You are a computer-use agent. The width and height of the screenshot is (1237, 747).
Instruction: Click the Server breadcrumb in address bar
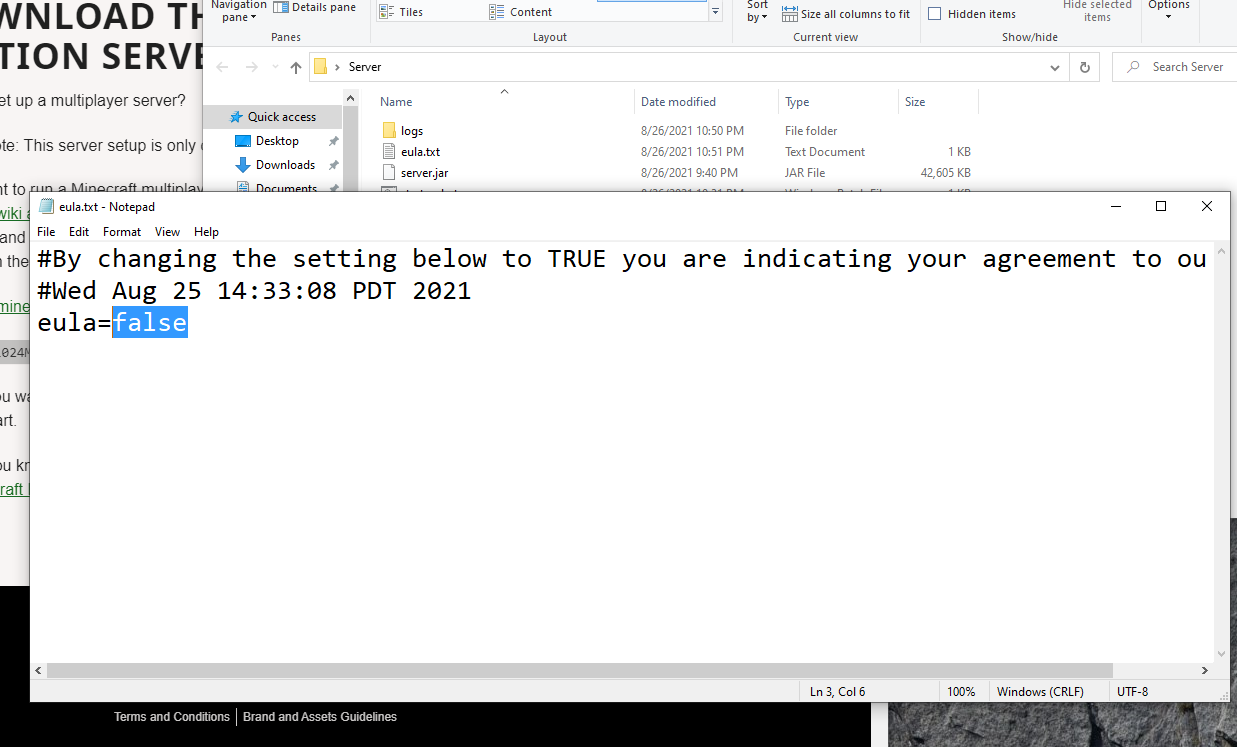pyautogui.click(x=365, y=67)
